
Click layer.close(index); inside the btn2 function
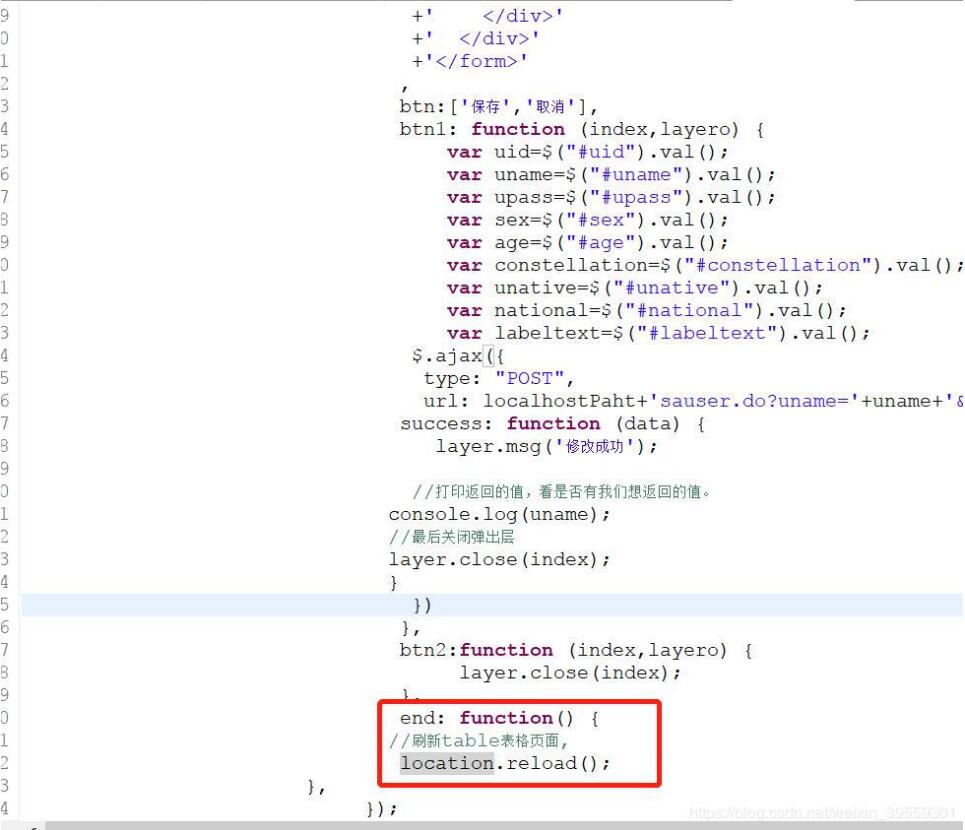[x=570, y=673]
